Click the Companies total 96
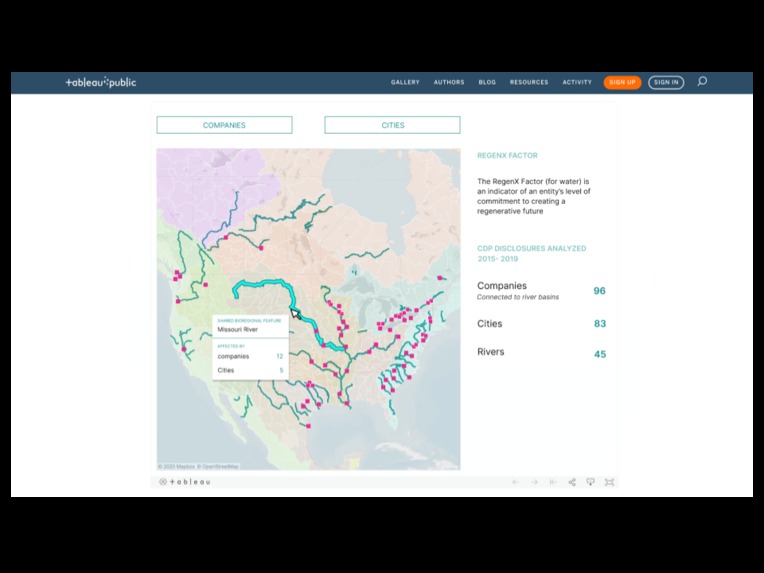This screenshot has width=764, height=573. point(599,291)
